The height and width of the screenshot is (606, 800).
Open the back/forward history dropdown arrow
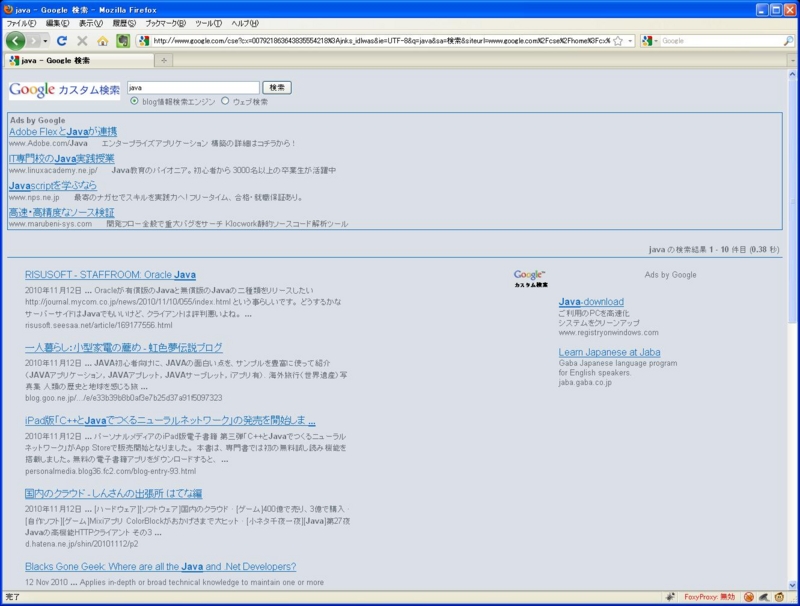[45, 41]
